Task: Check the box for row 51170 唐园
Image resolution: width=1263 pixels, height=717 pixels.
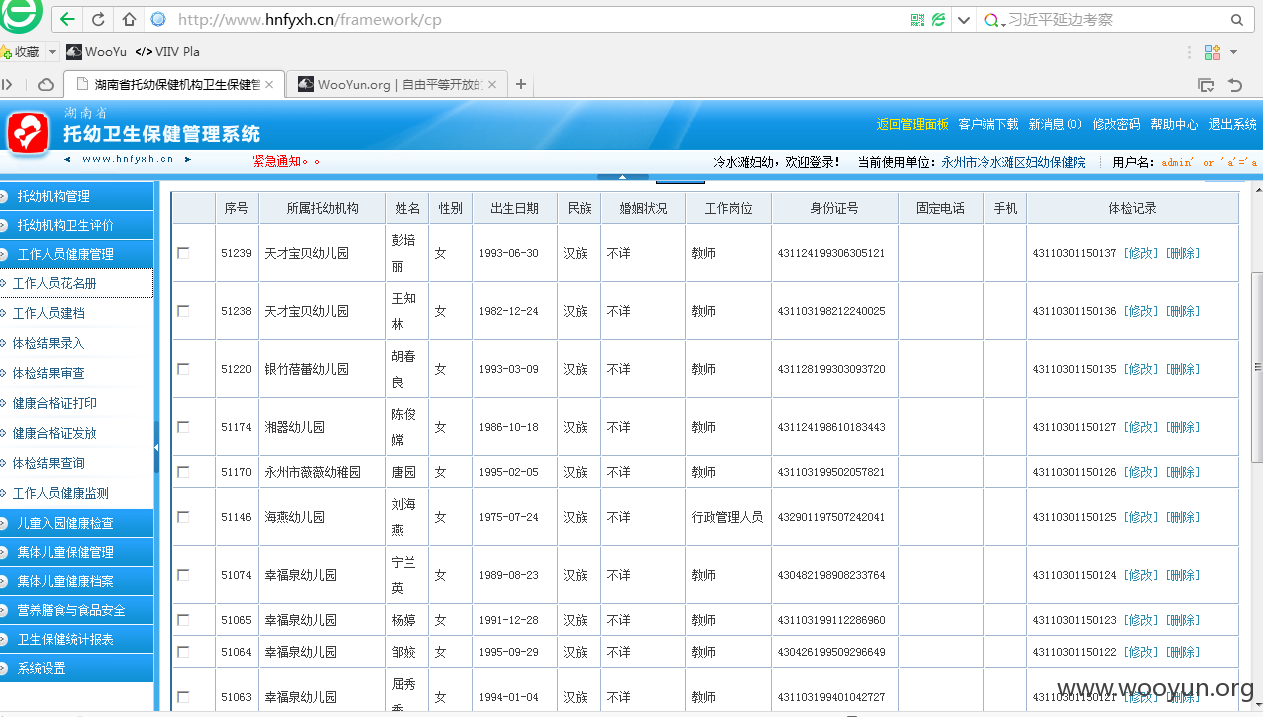Action: point(183,472)
